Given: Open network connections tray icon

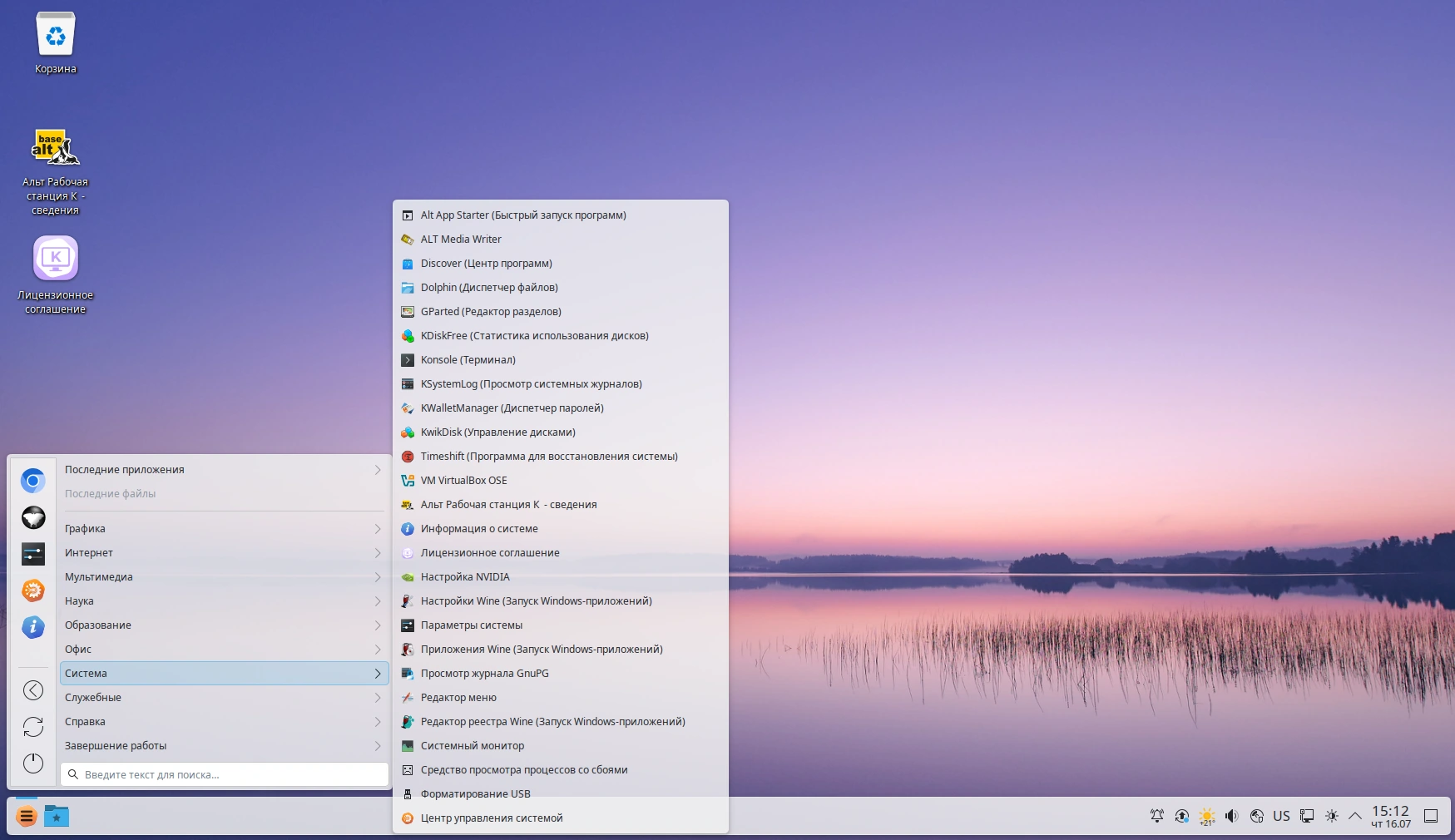Looking at the screenshot, I should 1307,816.
